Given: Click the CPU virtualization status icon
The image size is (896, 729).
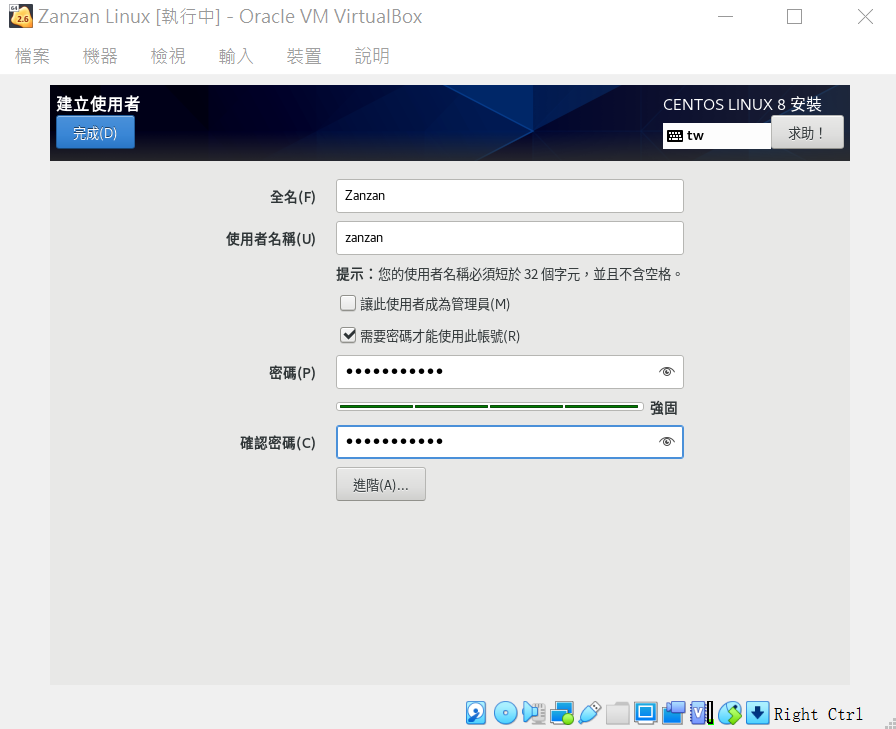Looking at the screenshot, I should pyautogui.click(x=702, y=713).
